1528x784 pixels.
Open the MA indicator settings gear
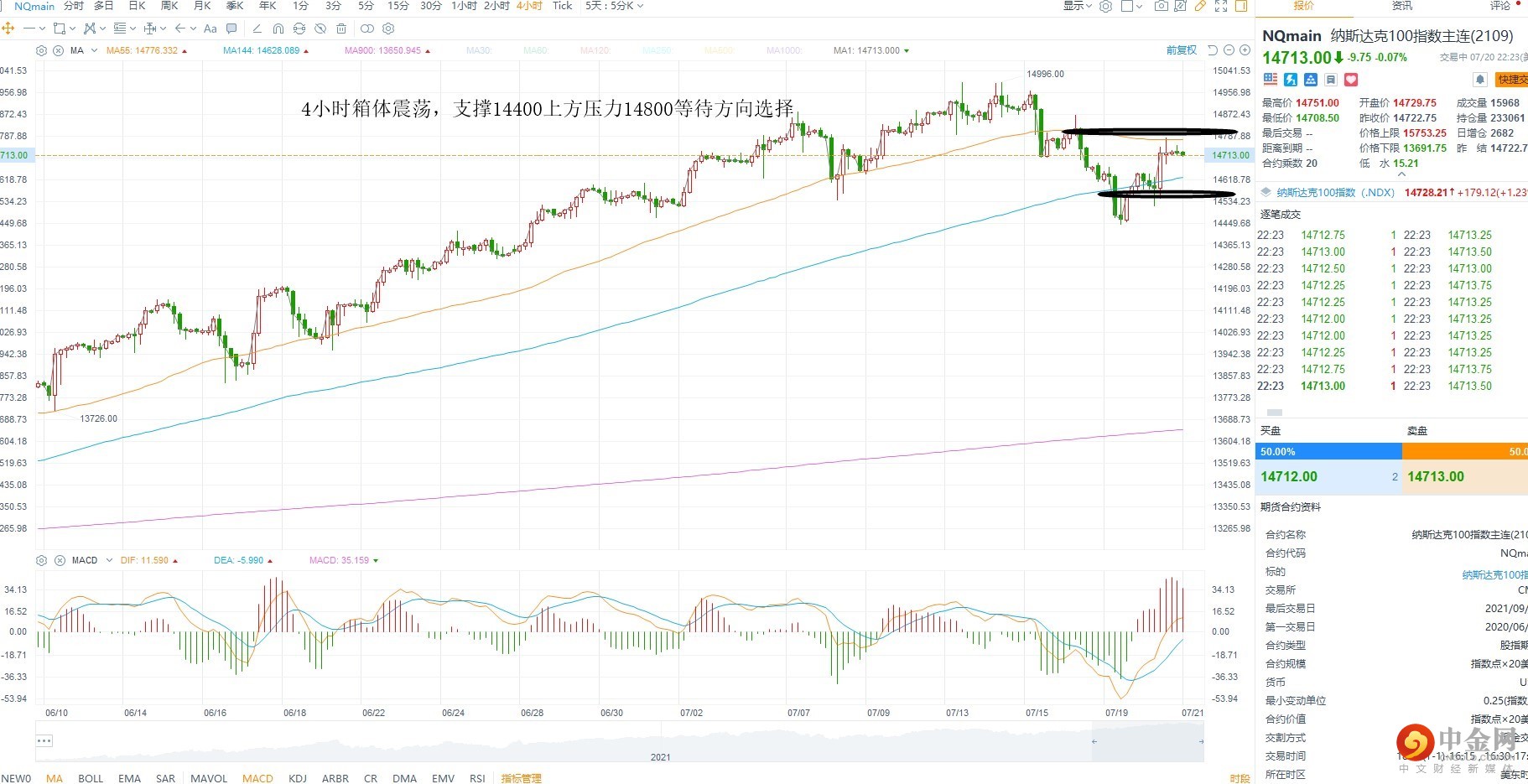click(42, 50)
